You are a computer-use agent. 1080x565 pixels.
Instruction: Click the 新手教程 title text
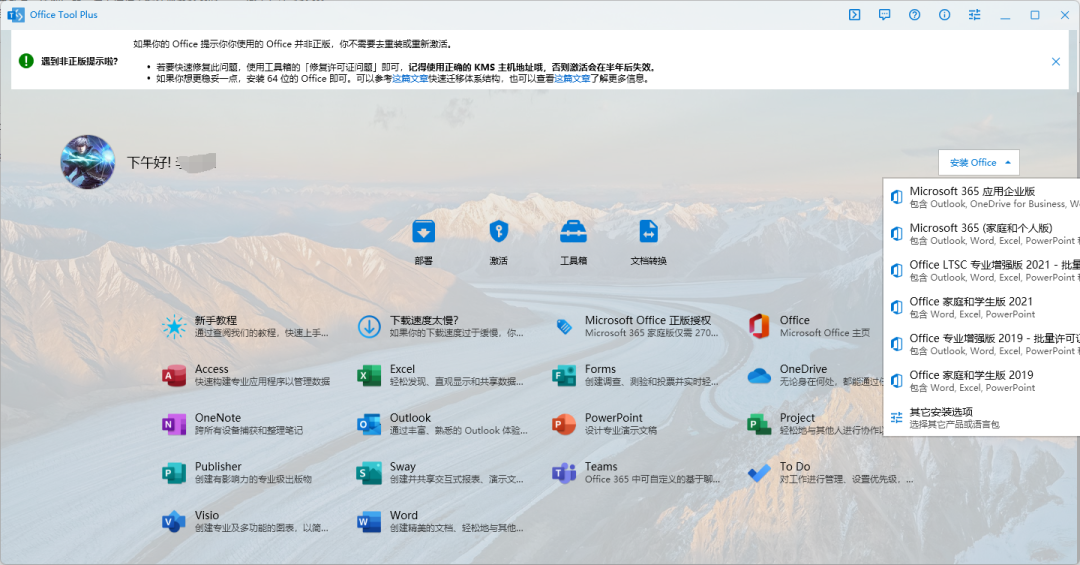[x=216, y=320]
